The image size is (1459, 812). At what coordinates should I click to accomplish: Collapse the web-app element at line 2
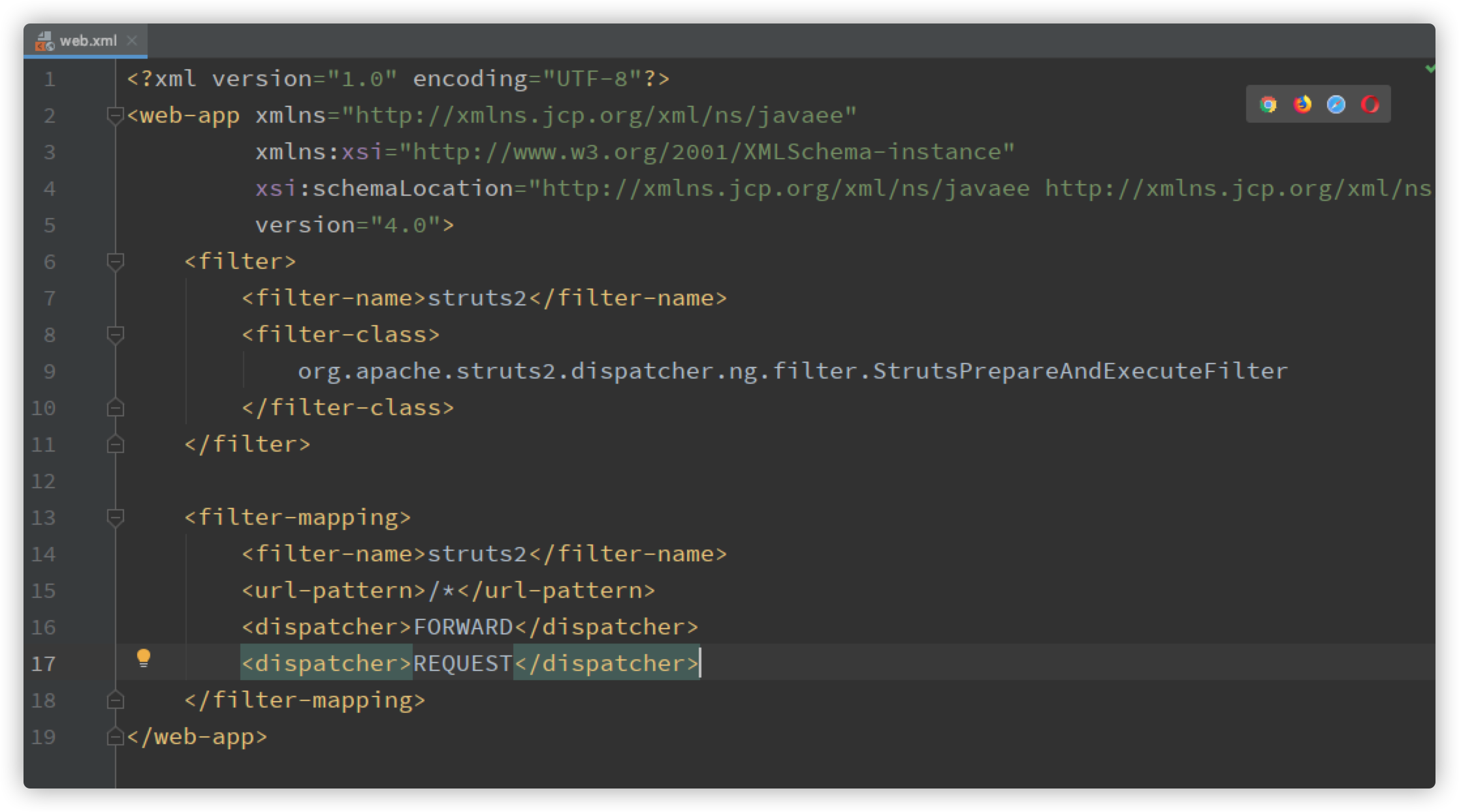coord(115,116)
